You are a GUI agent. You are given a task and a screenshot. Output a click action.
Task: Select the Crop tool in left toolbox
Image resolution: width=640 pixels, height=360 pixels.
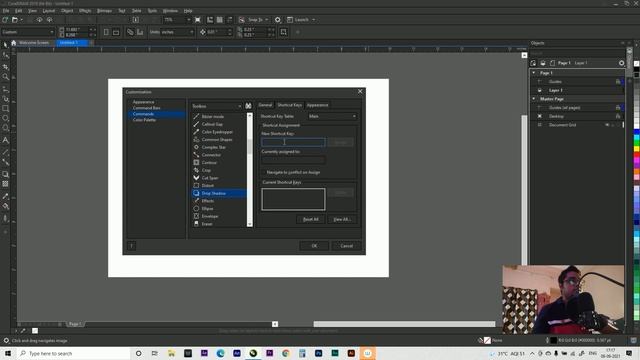pyautogui.click(x=5, y=66)
